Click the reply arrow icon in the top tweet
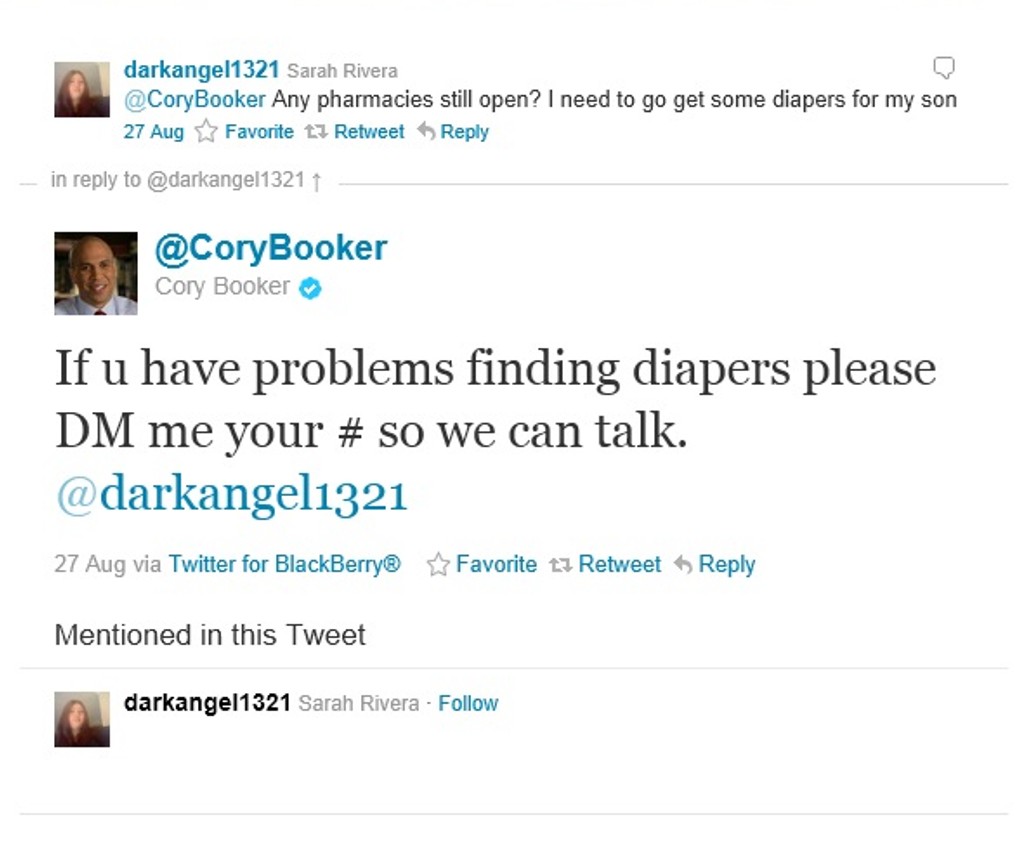1032x860 pixels. point(426,132)
